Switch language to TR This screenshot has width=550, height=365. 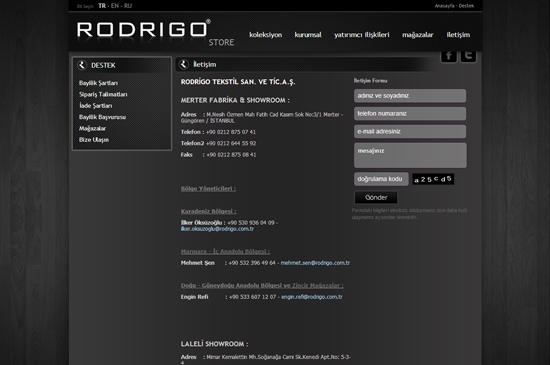coord(102,6)
